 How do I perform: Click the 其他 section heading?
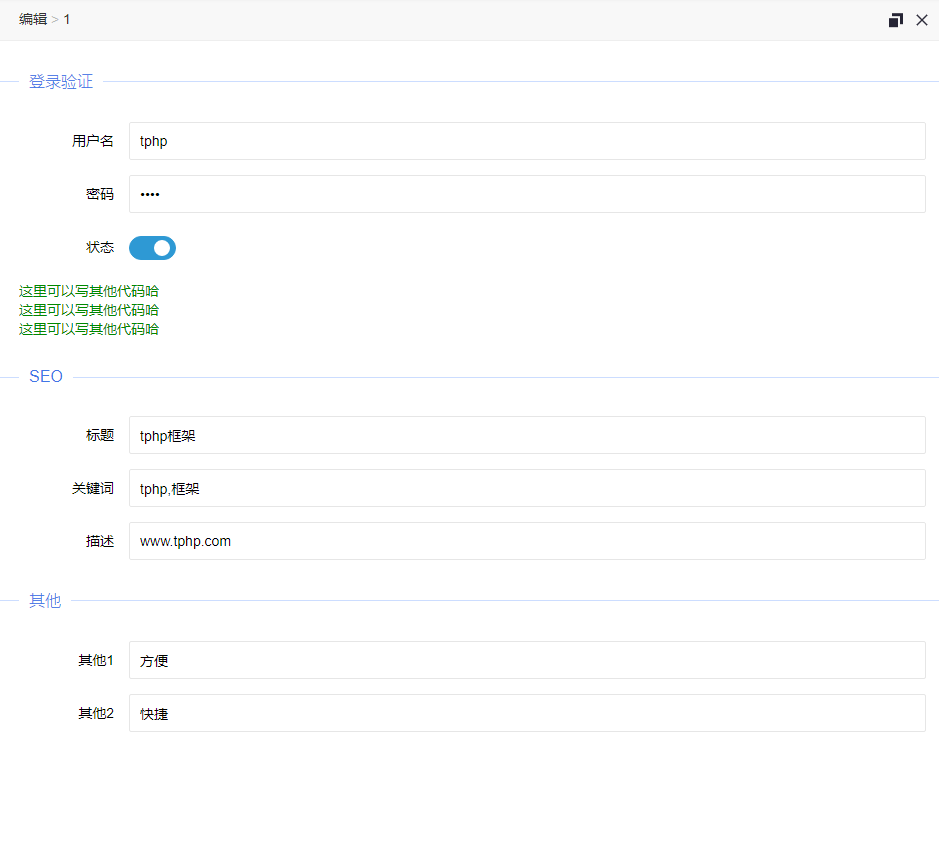click(46, 601)
